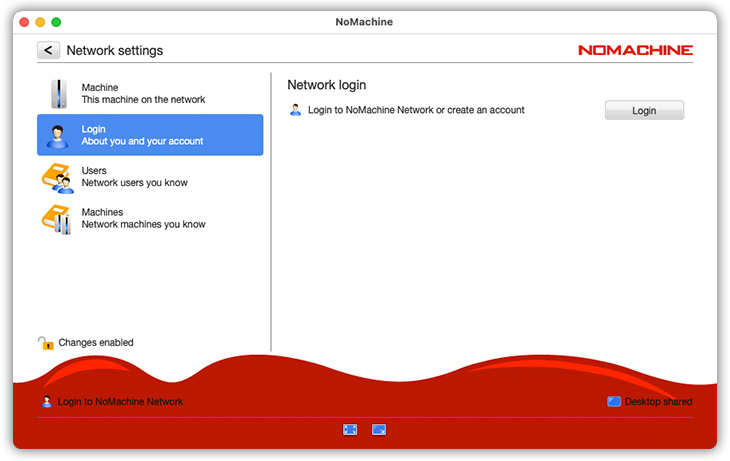
Task: Click Login to NoMachine Network footer link
Action: [x=120, y=402]
